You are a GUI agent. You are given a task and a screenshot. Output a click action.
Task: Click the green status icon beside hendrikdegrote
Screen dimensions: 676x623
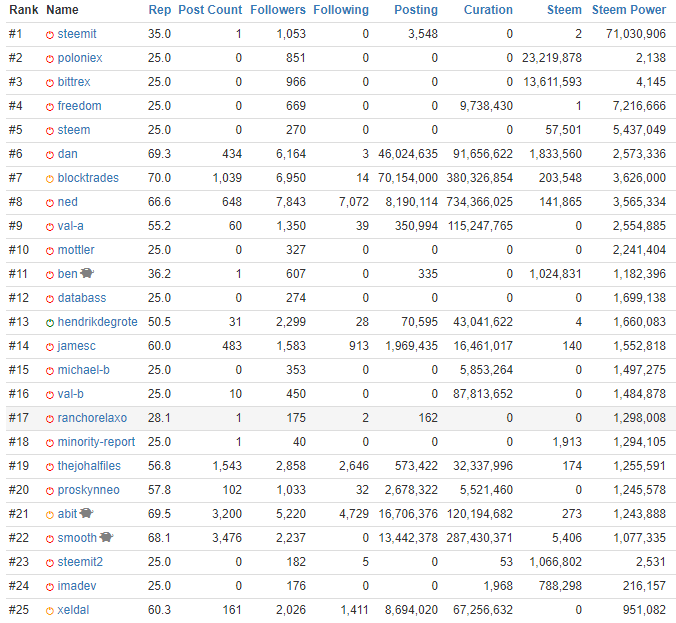(50, 323)
